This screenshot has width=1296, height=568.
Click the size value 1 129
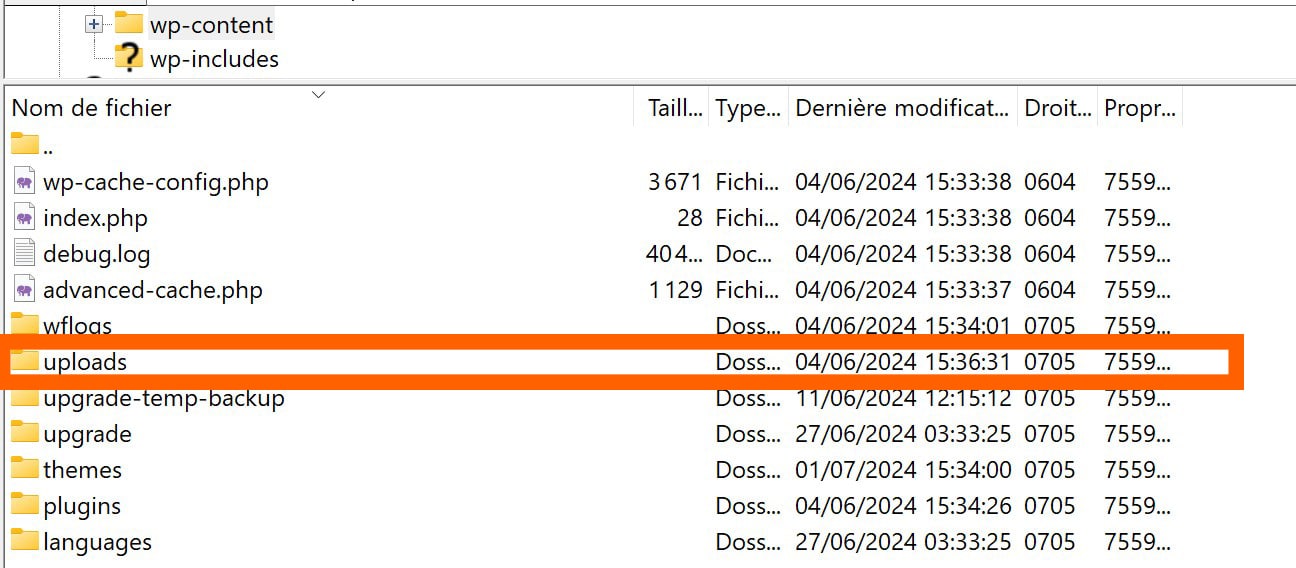[x=675, y=290]
